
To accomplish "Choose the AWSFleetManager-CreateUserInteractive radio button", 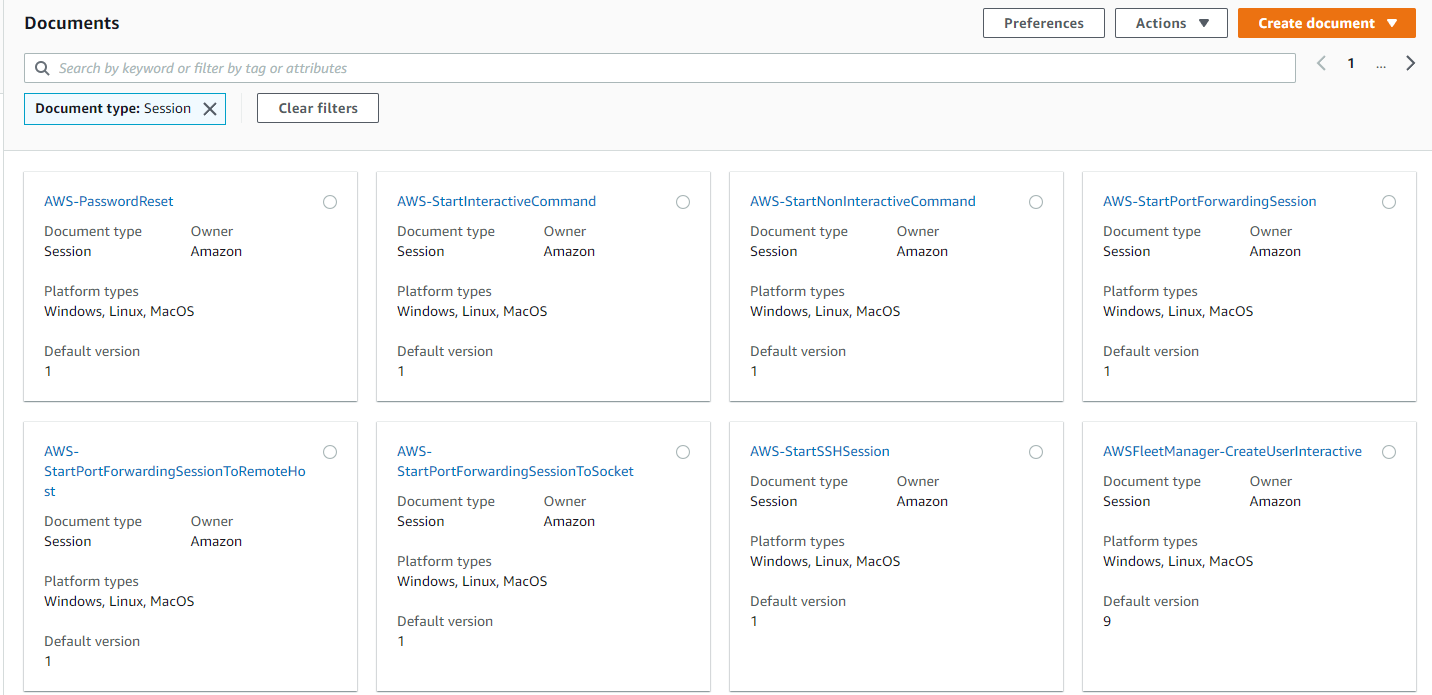I will 1389,452.
